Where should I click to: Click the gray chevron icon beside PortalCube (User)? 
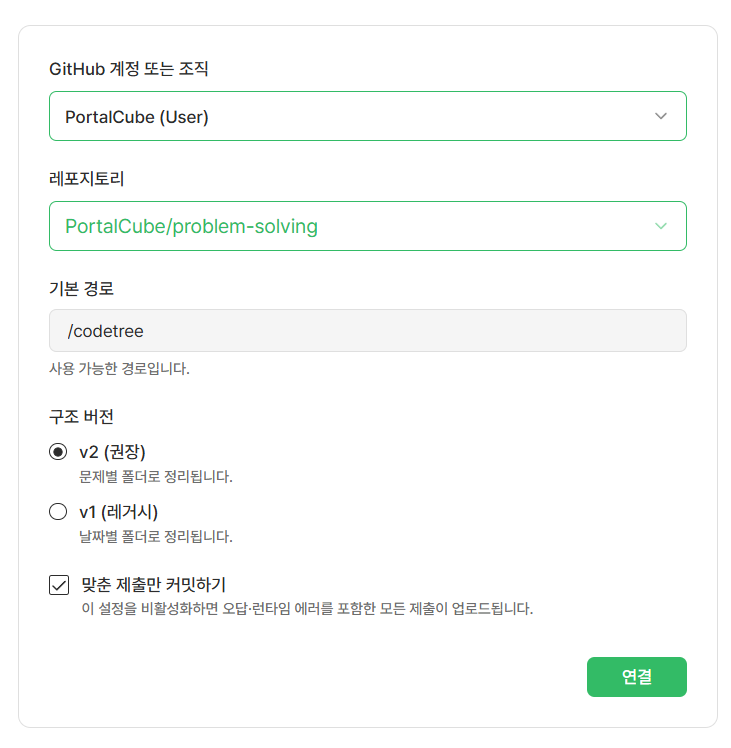click(x=660, y=116)
